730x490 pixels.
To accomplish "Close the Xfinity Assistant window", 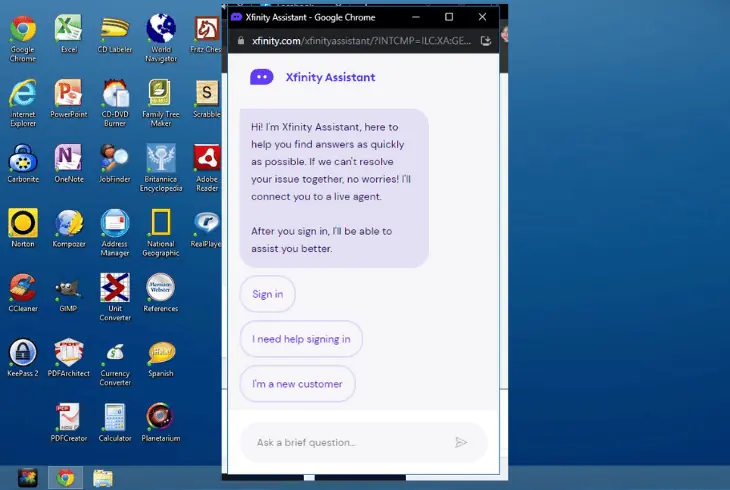I will (x=482, y=17).
